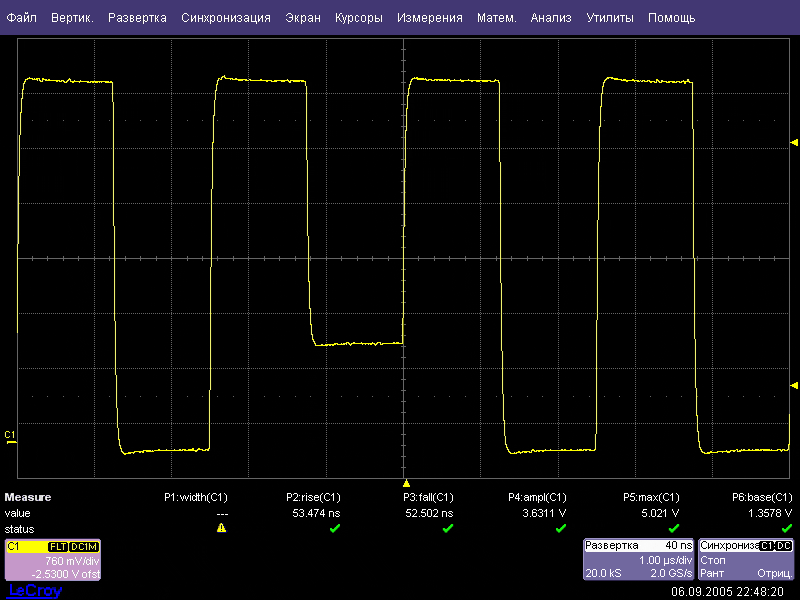Image resolution: width=800 pixels, height=600 pixels.
Task: Click the P6 base green checkmark
Action: (786, 528)
